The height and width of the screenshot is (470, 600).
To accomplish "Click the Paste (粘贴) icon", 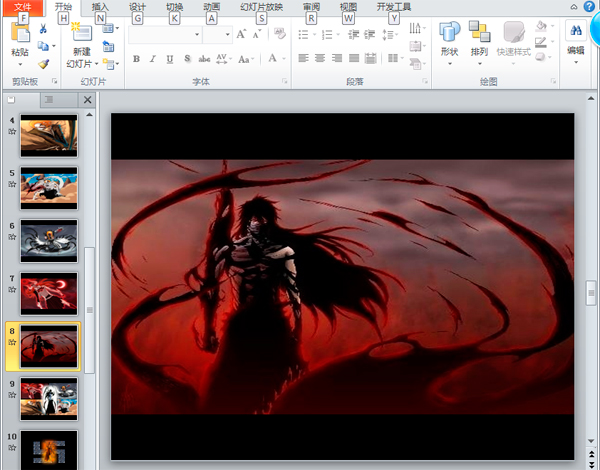I will [20, 33].
